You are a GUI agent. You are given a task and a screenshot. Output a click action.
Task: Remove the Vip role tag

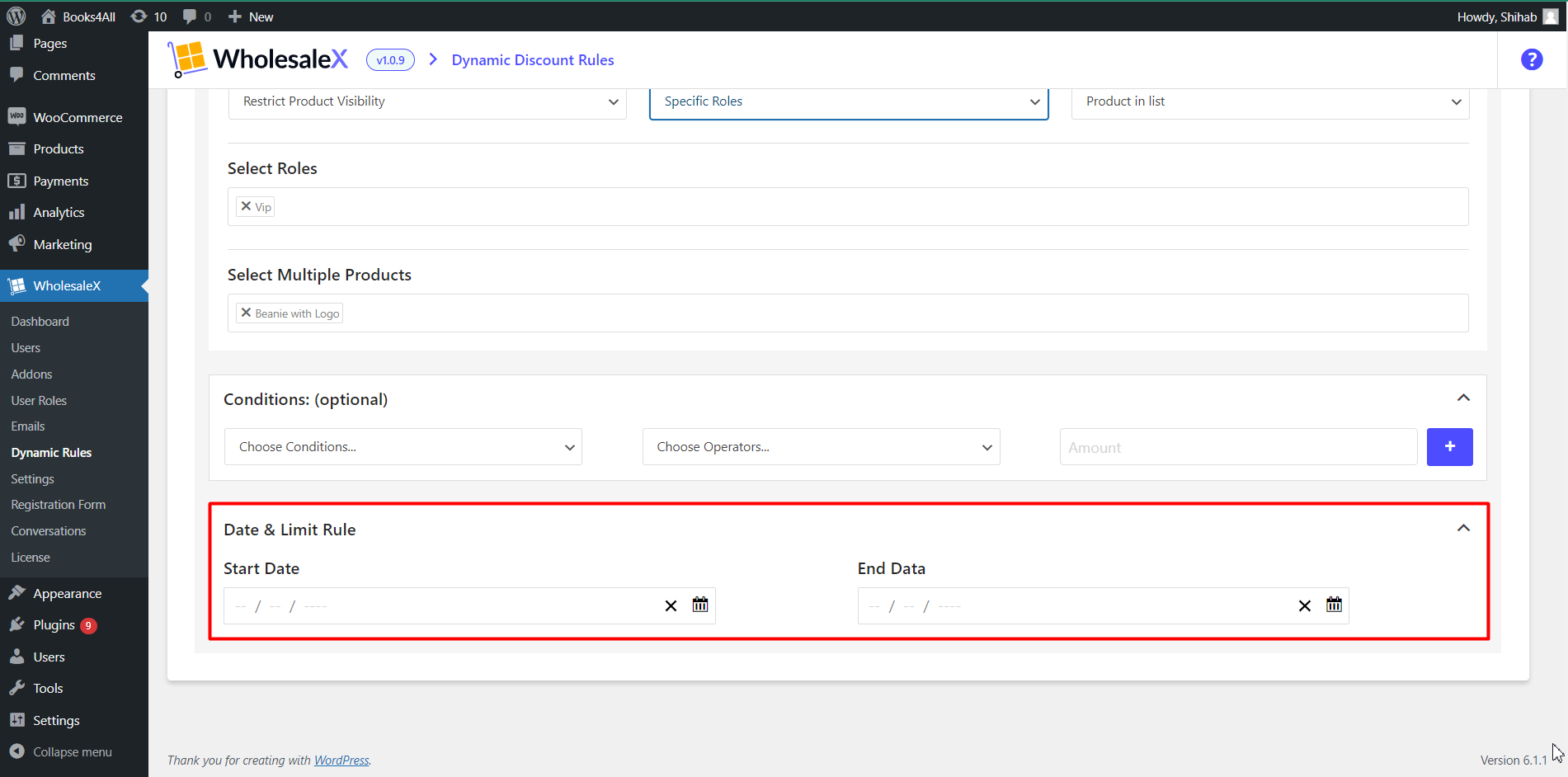point(246,206)
